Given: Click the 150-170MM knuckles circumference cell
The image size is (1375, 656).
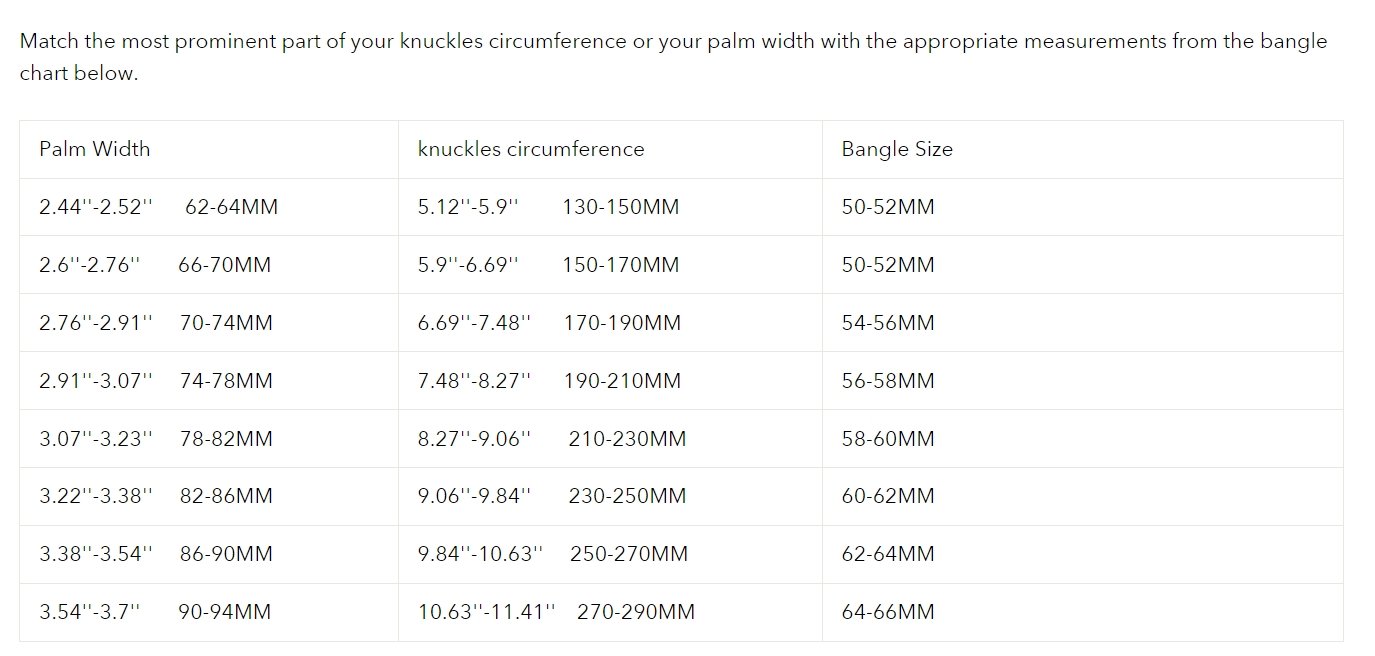Looking at the screenshot, I should click(x=620, y=265).
